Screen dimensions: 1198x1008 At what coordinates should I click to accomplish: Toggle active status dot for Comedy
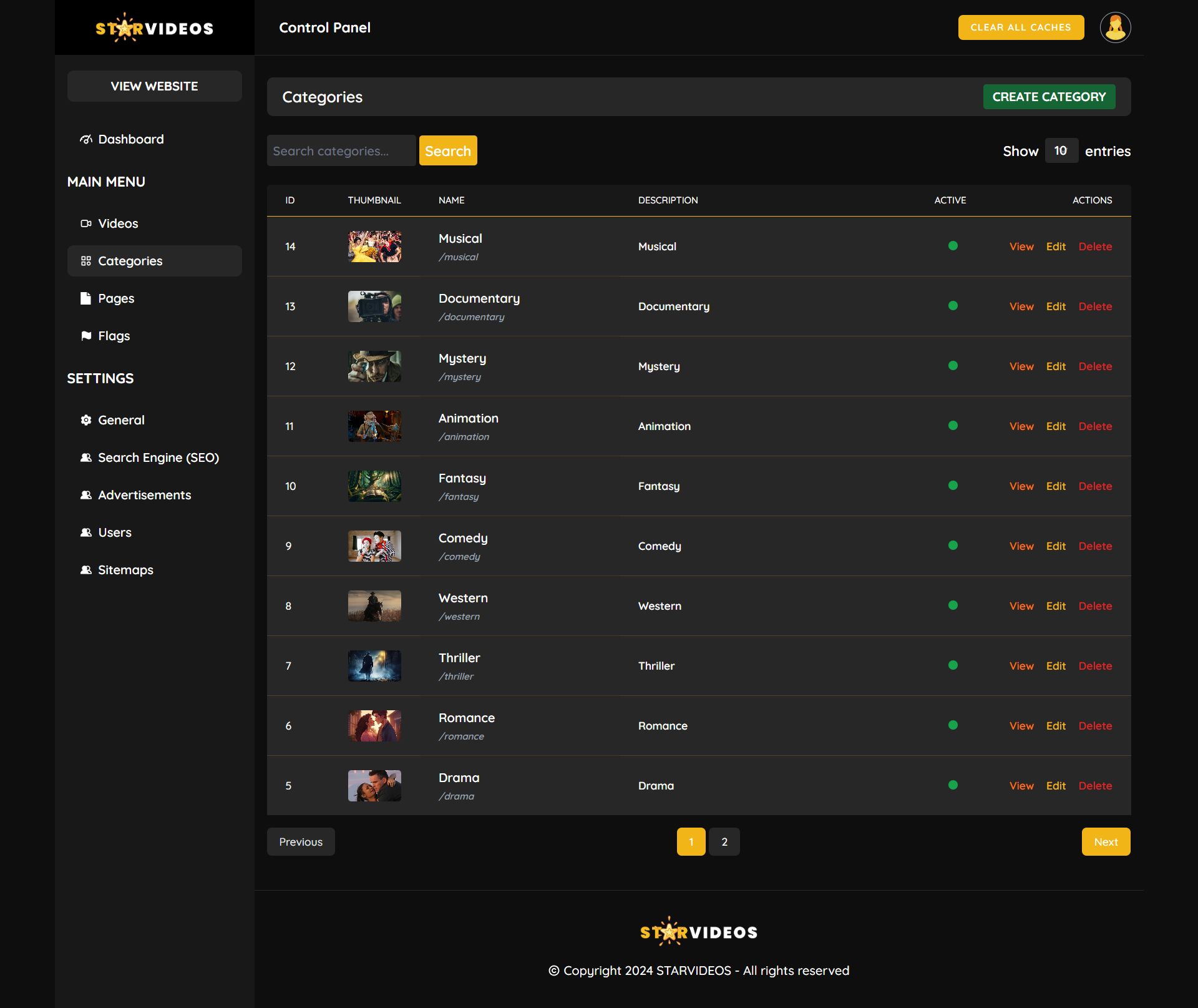(953, 546)
